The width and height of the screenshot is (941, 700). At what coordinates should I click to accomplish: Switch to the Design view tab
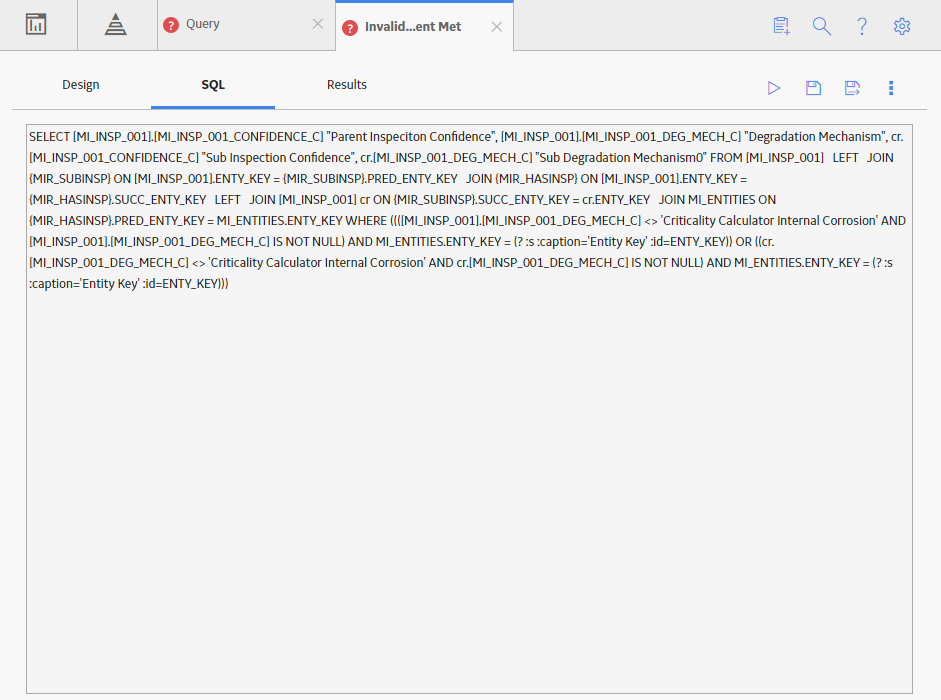80,85
